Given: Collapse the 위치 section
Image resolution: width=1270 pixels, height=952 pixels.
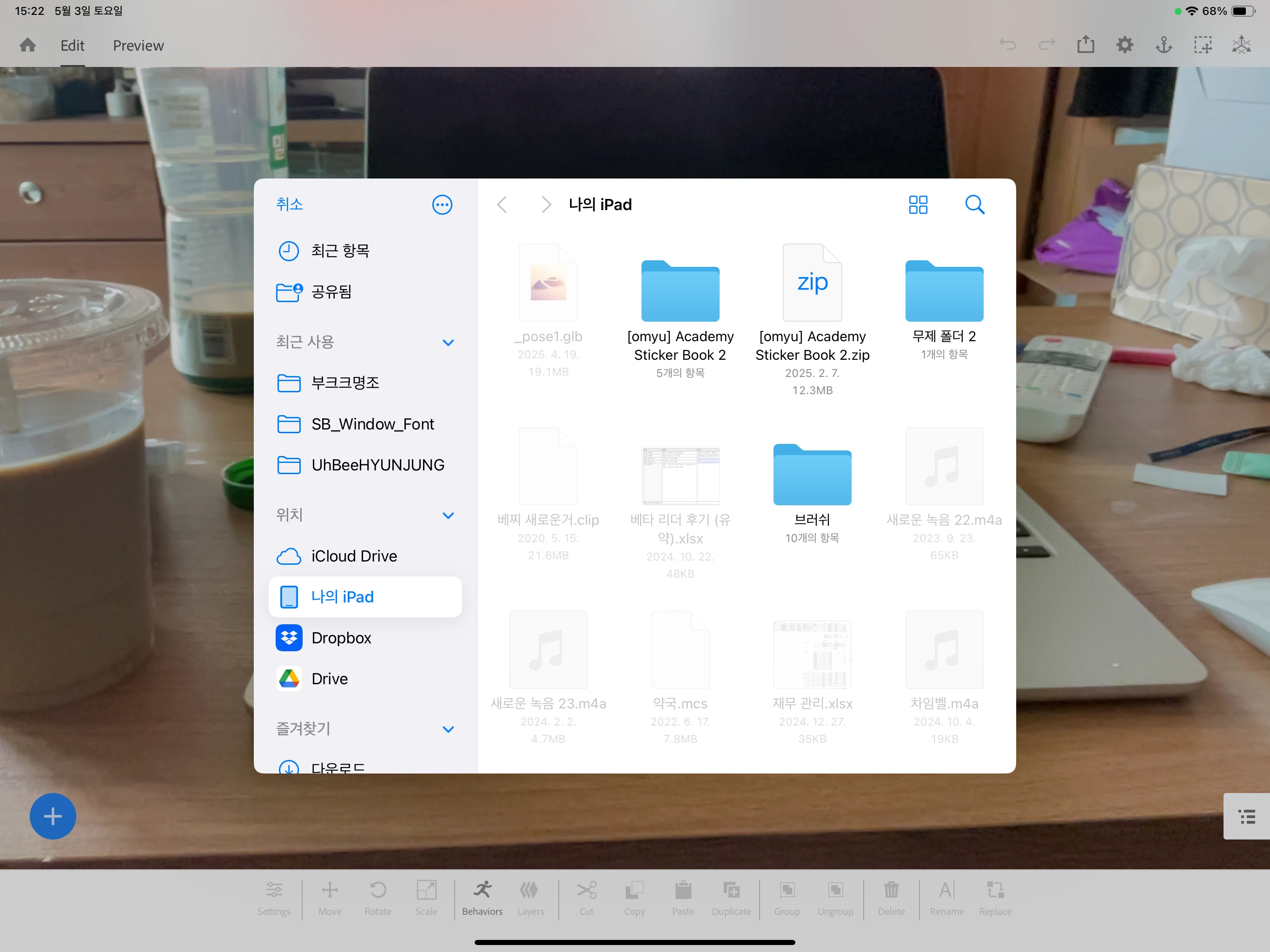Looking at the screenshot, I should click(x=448, y=515).
